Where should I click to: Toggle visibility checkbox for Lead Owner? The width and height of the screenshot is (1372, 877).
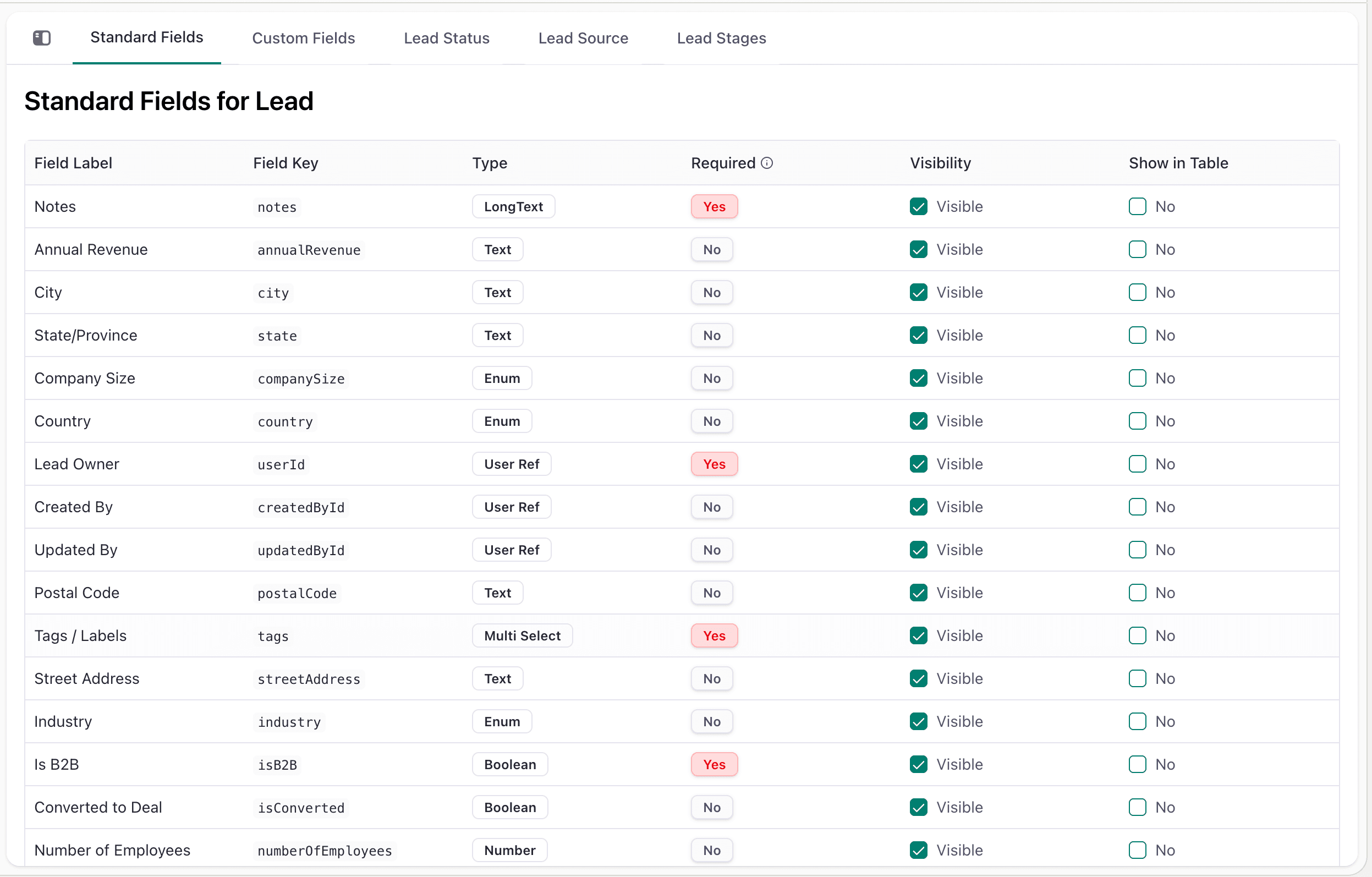pos(919,464)
